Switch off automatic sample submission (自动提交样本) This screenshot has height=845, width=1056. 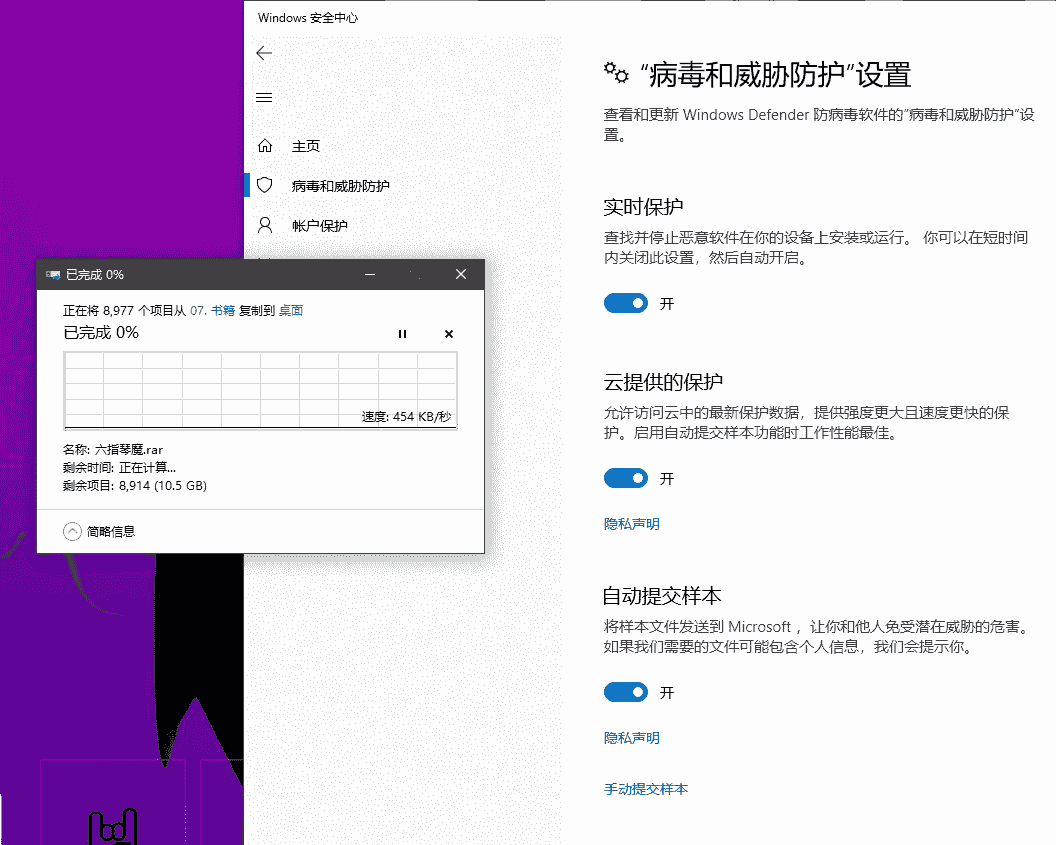[626, 692]
